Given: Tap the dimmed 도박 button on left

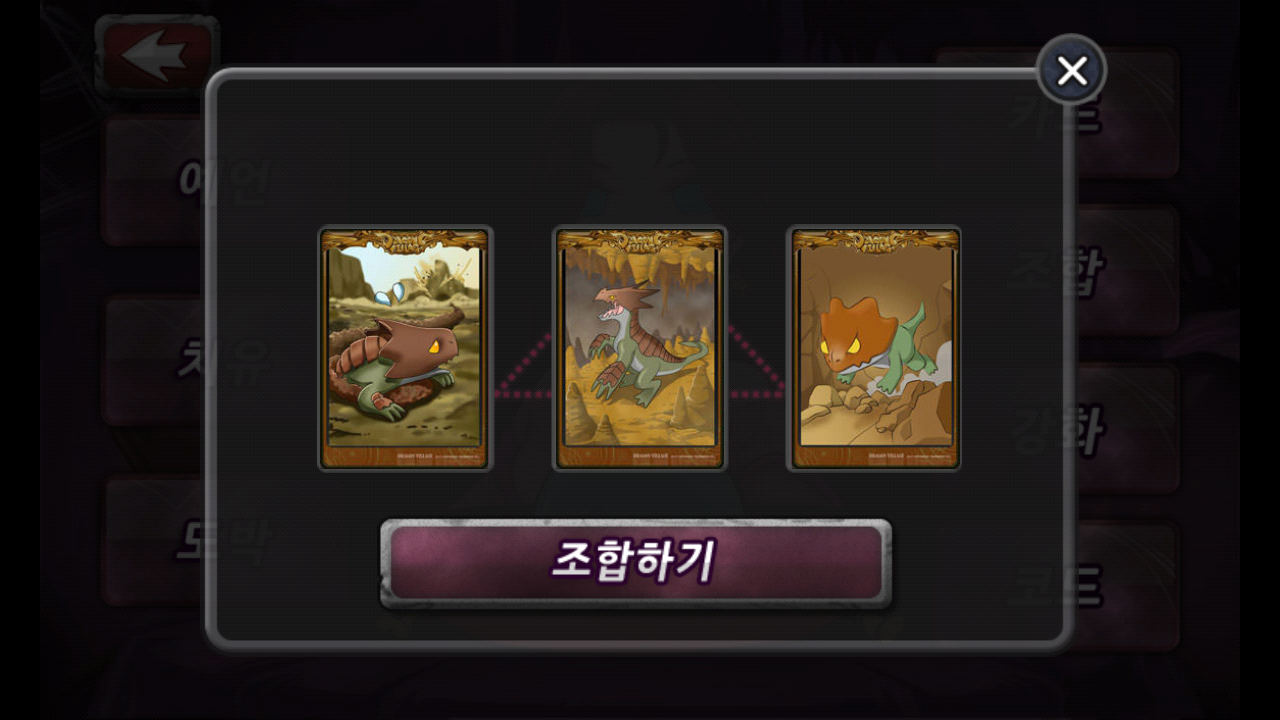Looking at the screenshot, I should tap(155, 540).
